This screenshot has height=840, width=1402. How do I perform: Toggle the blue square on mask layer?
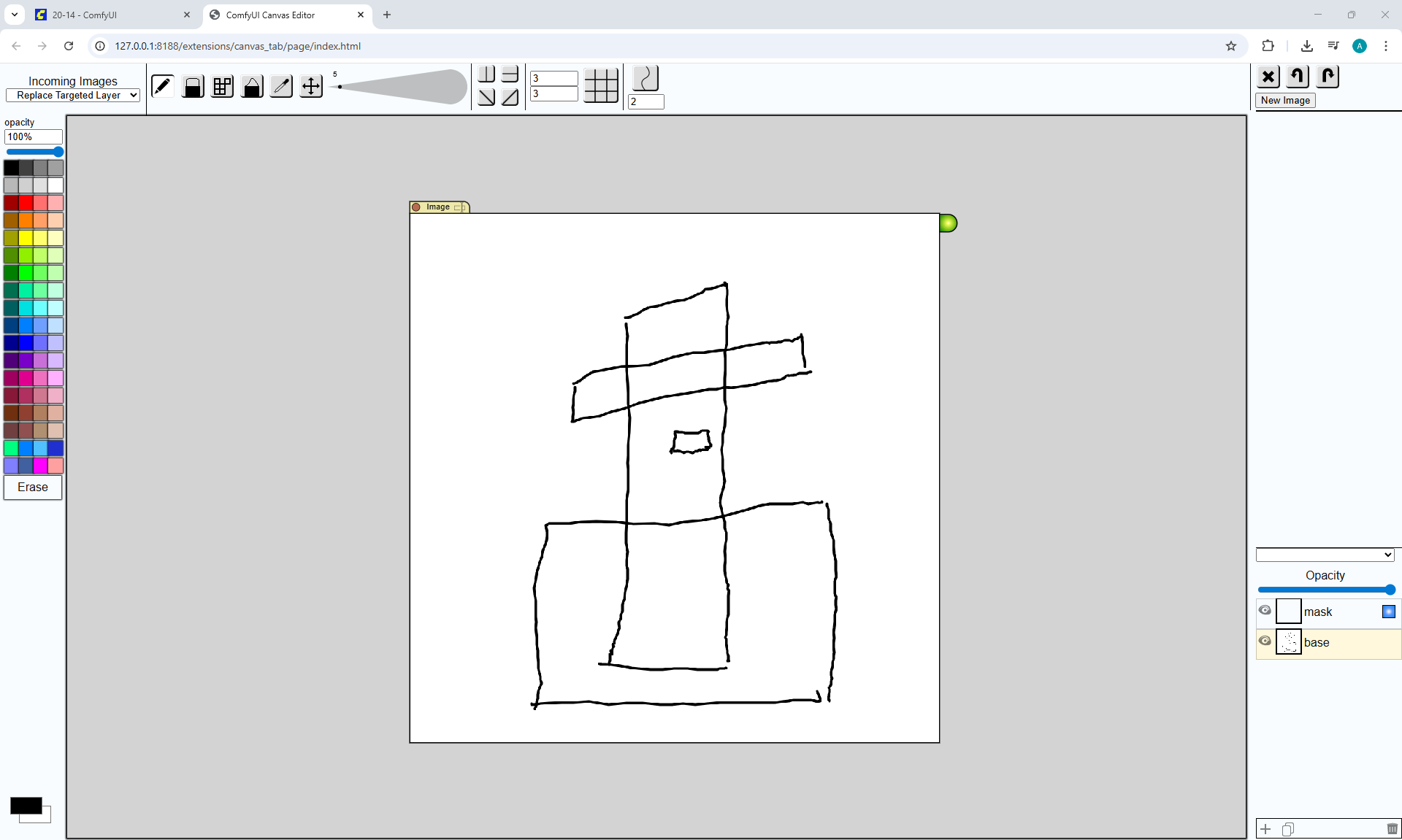click(x=1388, y=612)
